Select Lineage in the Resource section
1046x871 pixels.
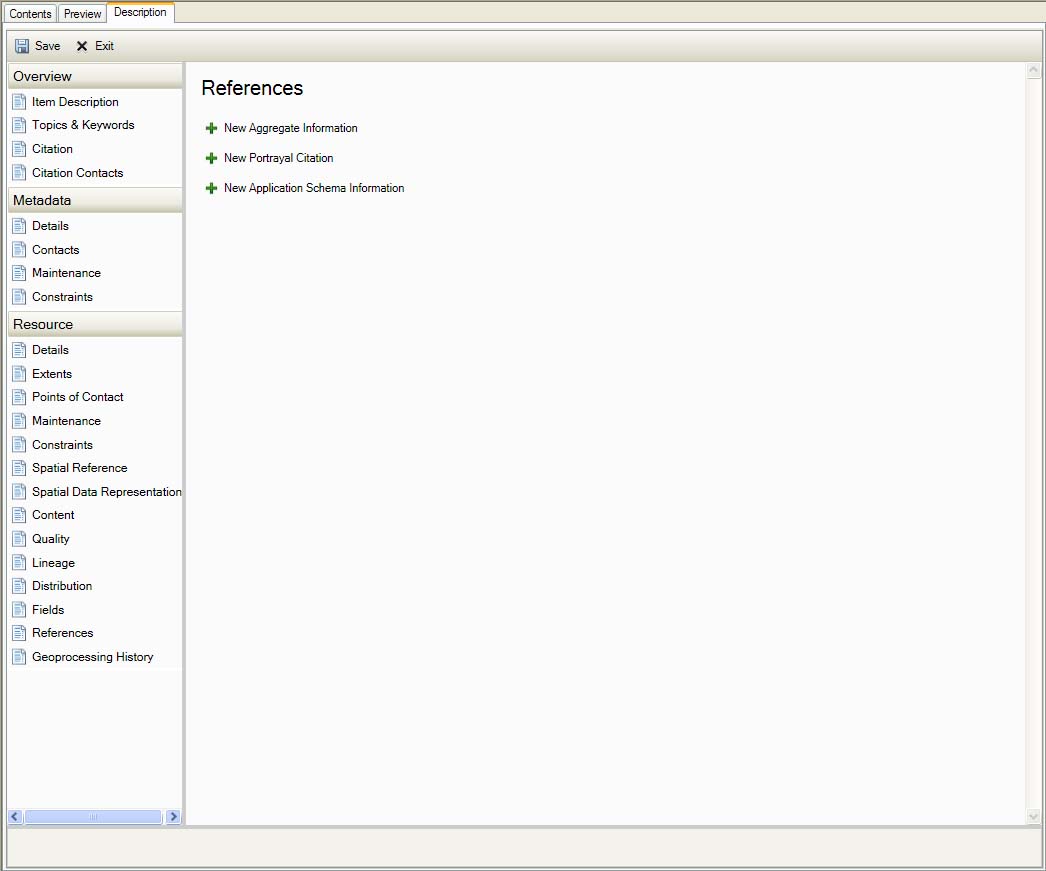53,563
